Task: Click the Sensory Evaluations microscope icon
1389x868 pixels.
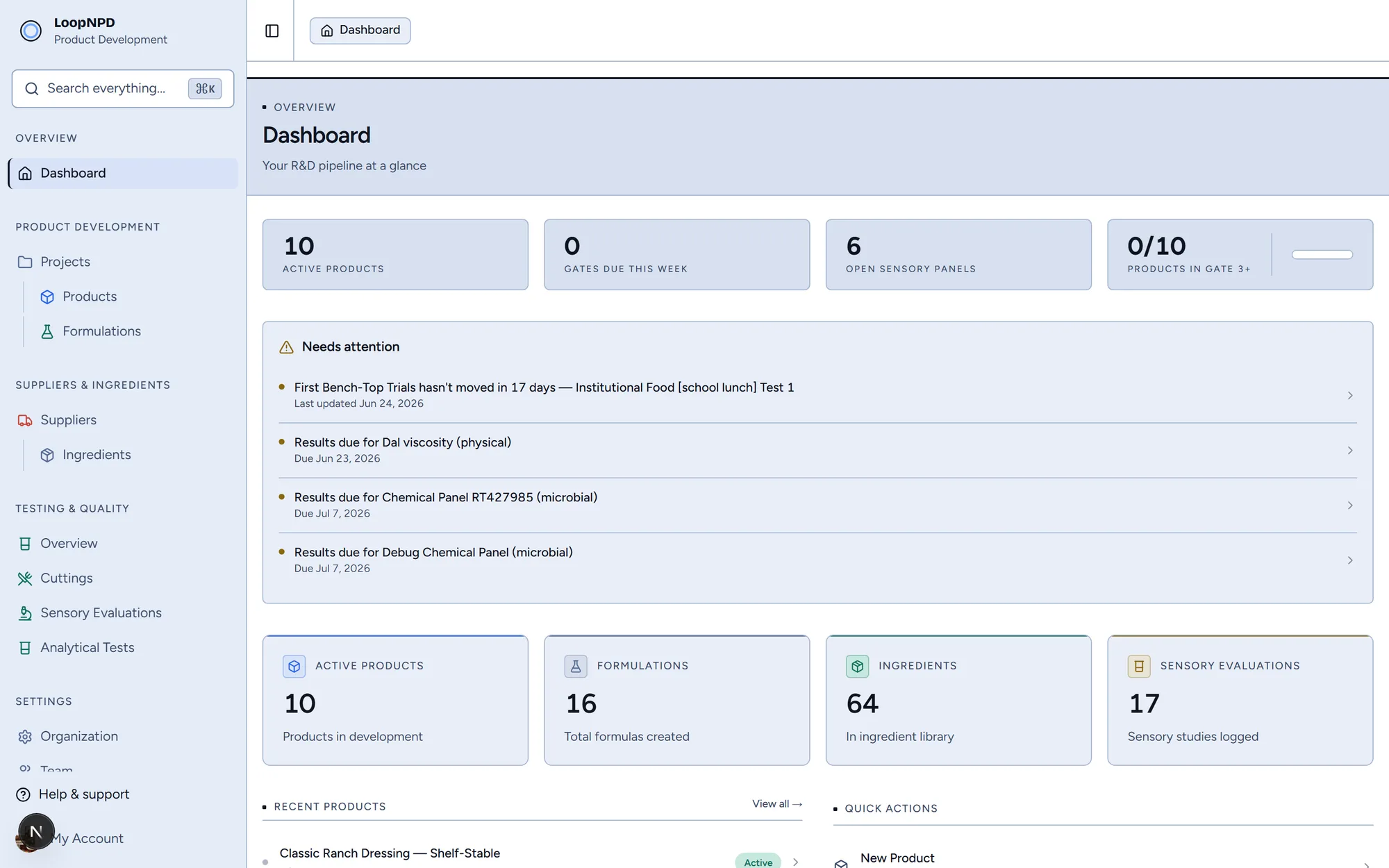Action: coord(25,614)
